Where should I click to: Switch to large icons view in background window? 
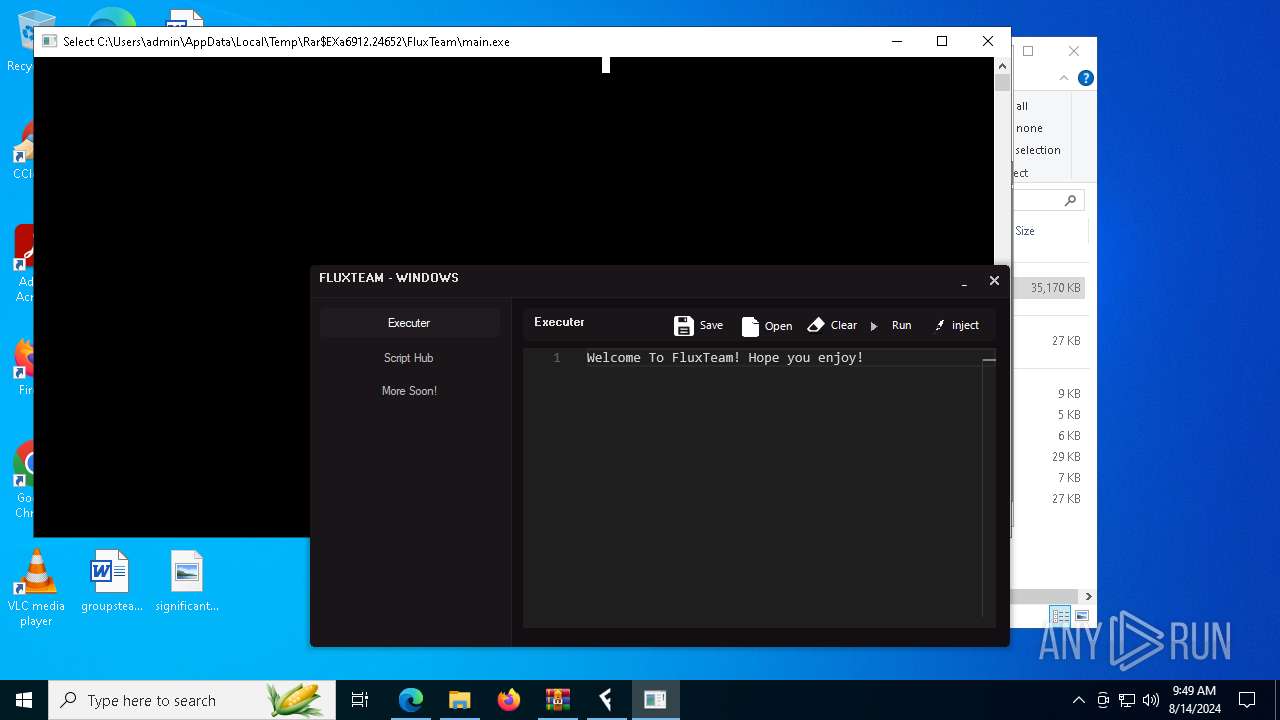click(1081, 616)
